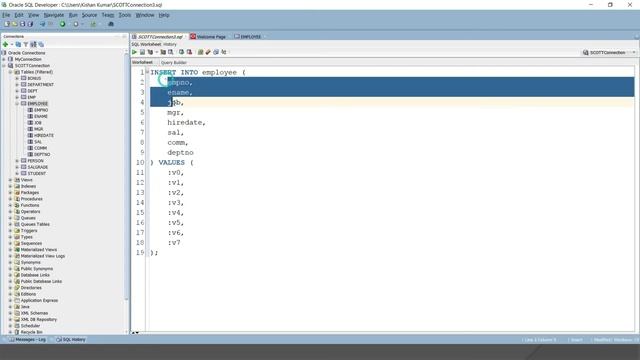Click the Refresh icon in Connections panel
This screenshot has height=360, width=640.
[x=18, y=44]
